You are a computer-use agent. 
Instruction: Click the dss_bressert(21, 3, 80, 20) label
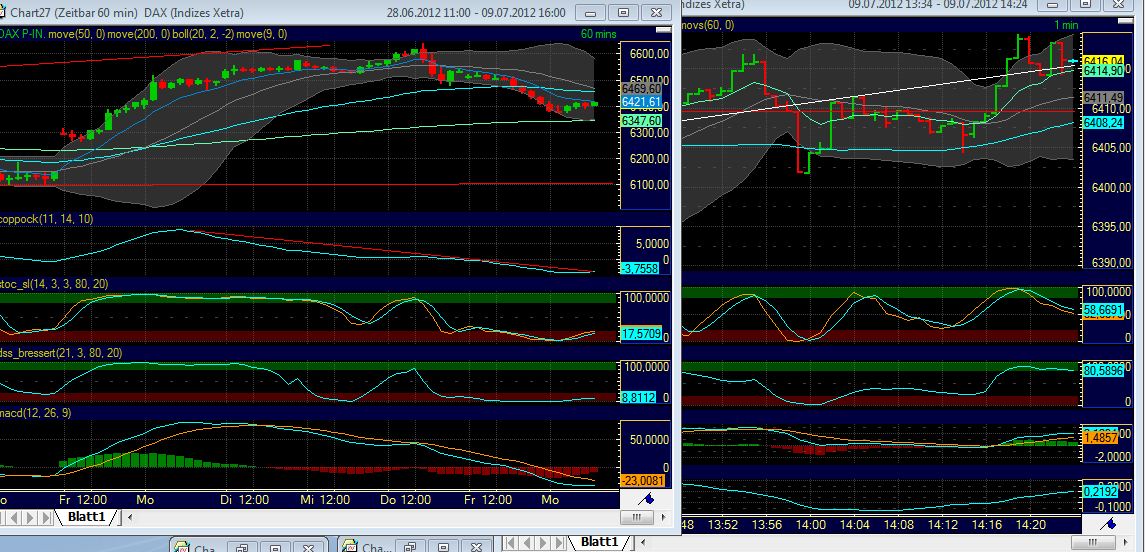coord(61,353)
